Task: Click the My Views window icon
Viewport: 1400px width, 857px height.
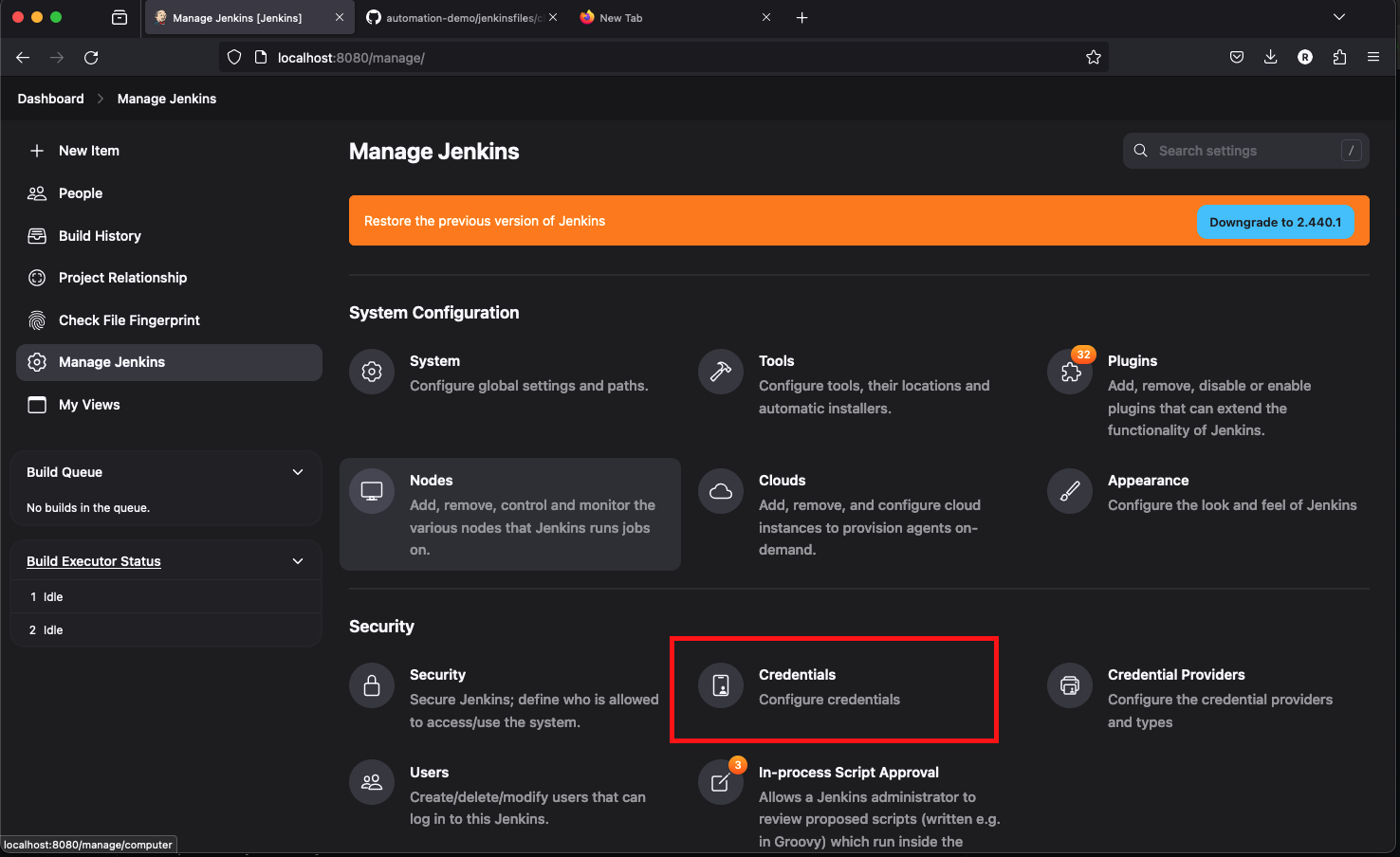Action: [x=37, y=405]
